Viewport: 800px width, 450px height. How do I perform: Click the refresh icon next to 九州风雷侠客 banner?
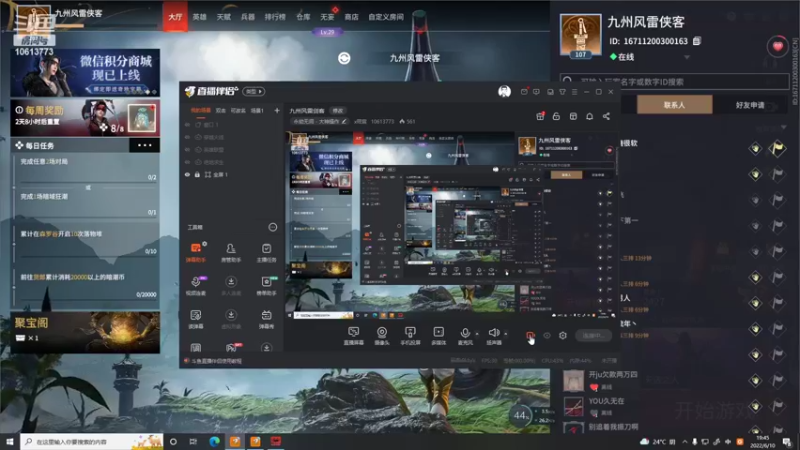pos(344,58)
